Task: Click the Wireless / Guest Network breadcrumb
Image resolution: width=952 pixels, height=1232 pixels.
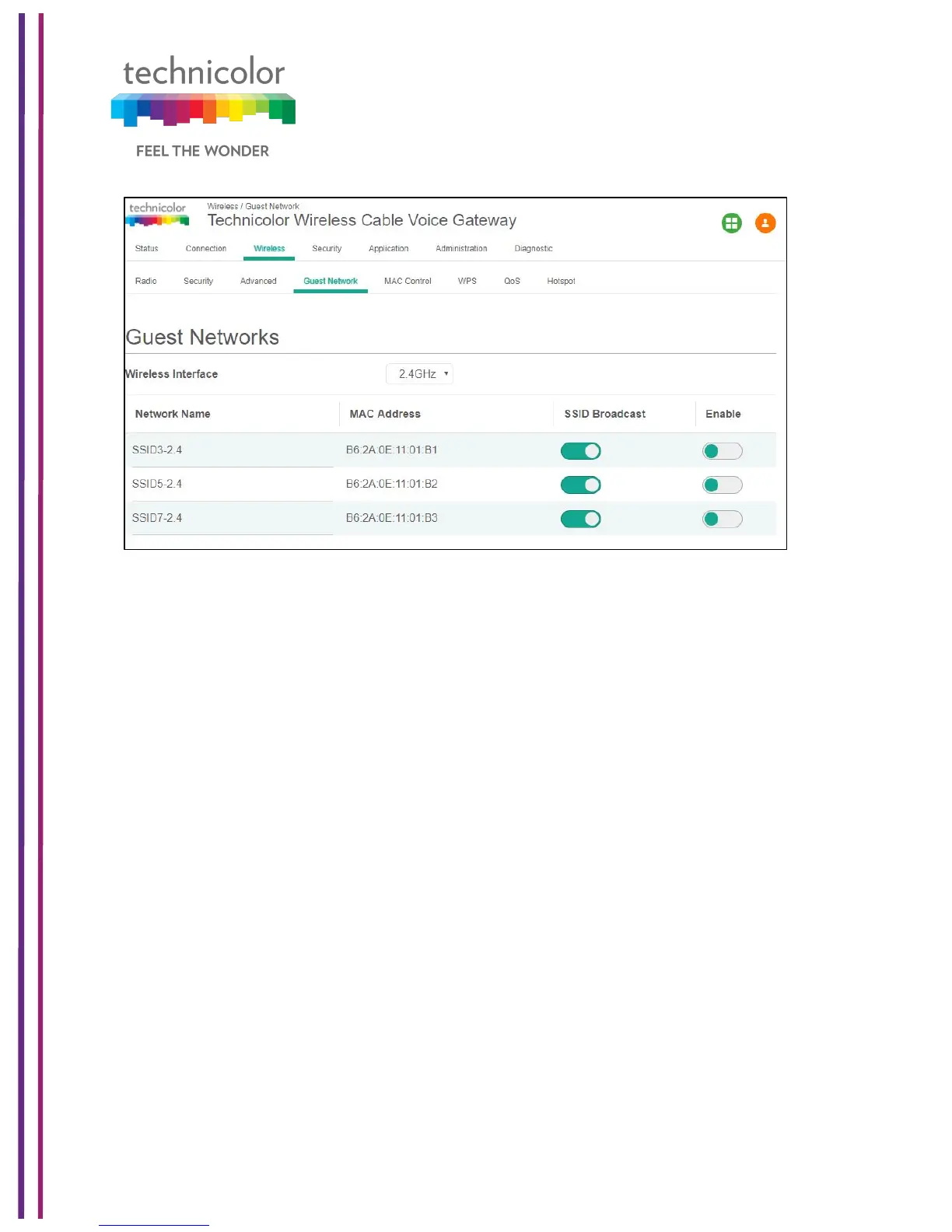Action: point(253,207)
